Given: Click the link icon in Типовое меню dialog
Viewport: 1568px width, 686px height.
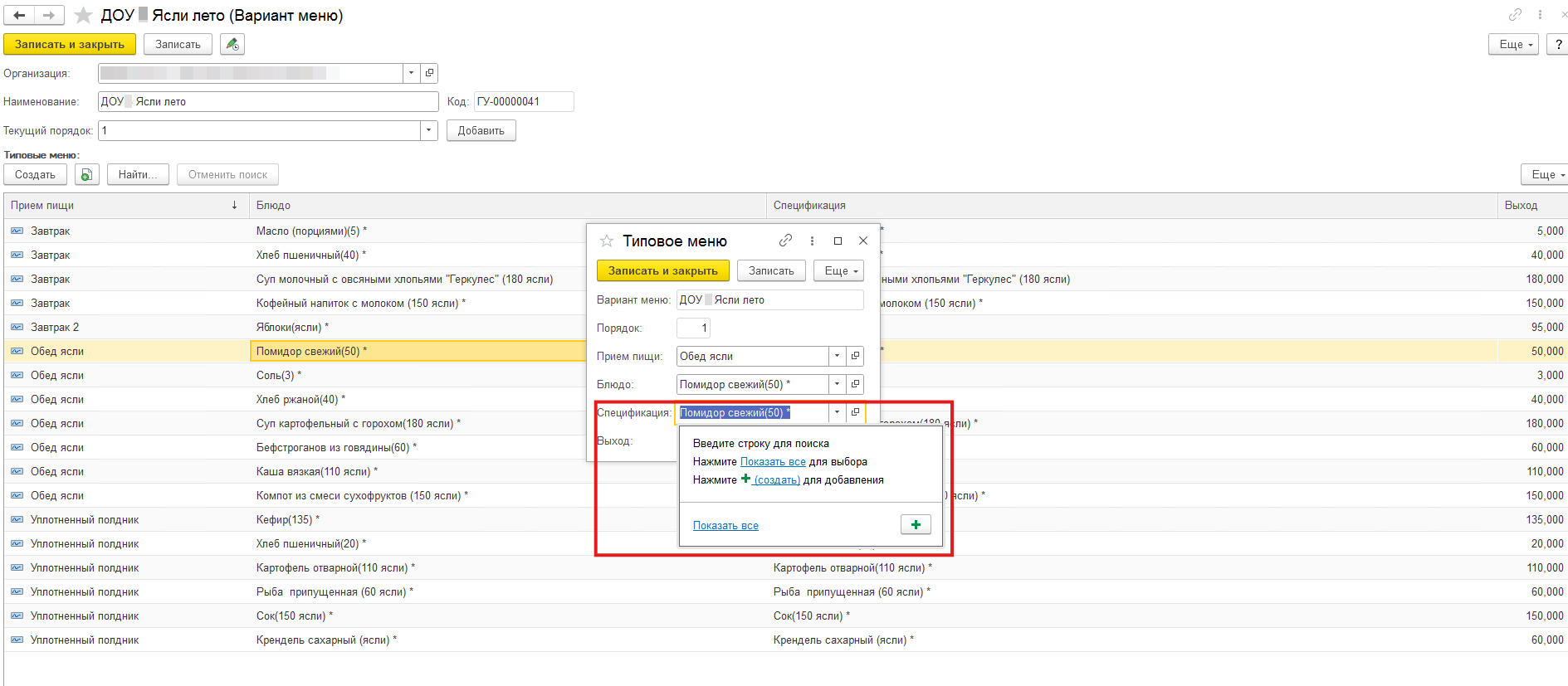Looking at the screenshot, I should 785,241.
